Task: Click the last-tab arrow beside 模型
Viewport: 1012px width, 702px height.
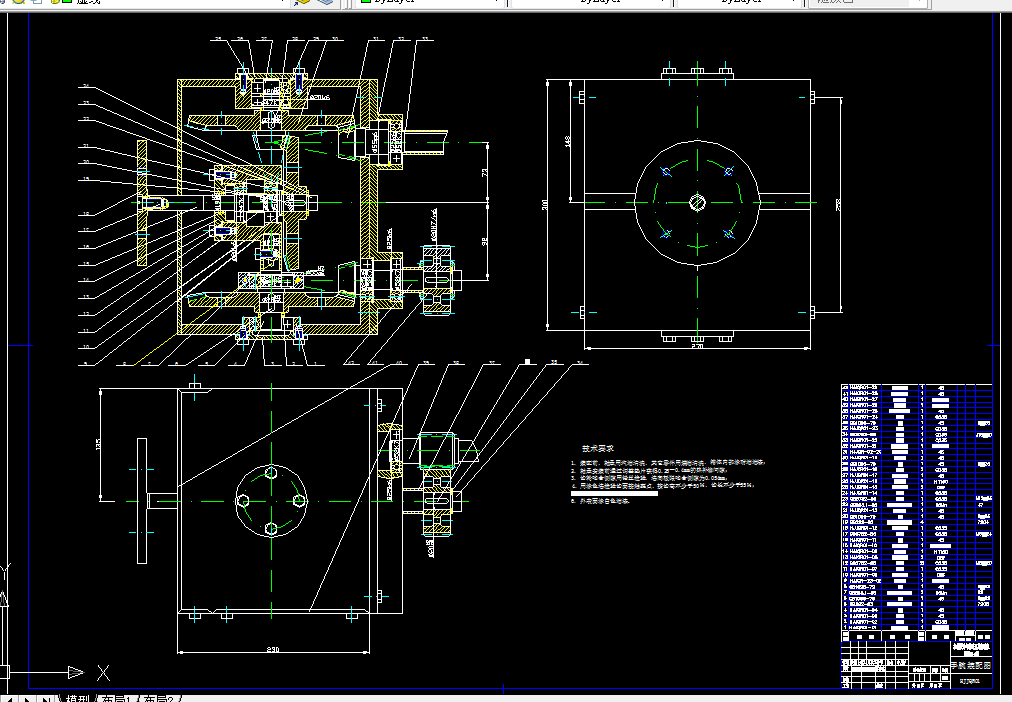Action: tap(45, 699)
